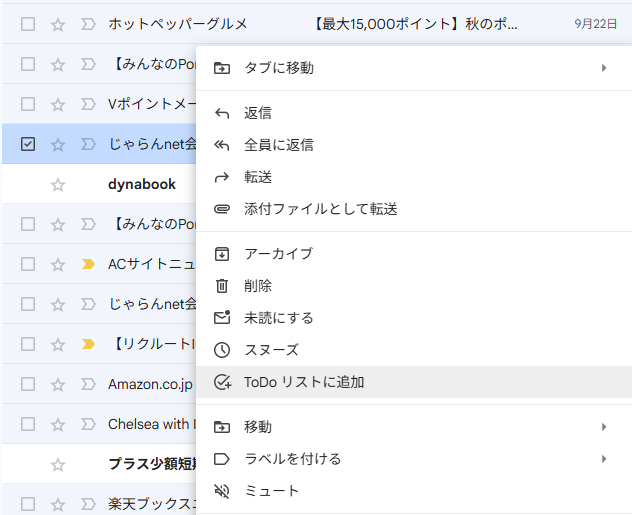Image resolution: width=632 pixels, height=515 pixels.
Task: Expand the タブに移動 submenu arrow
Action: tap(603, 68)
